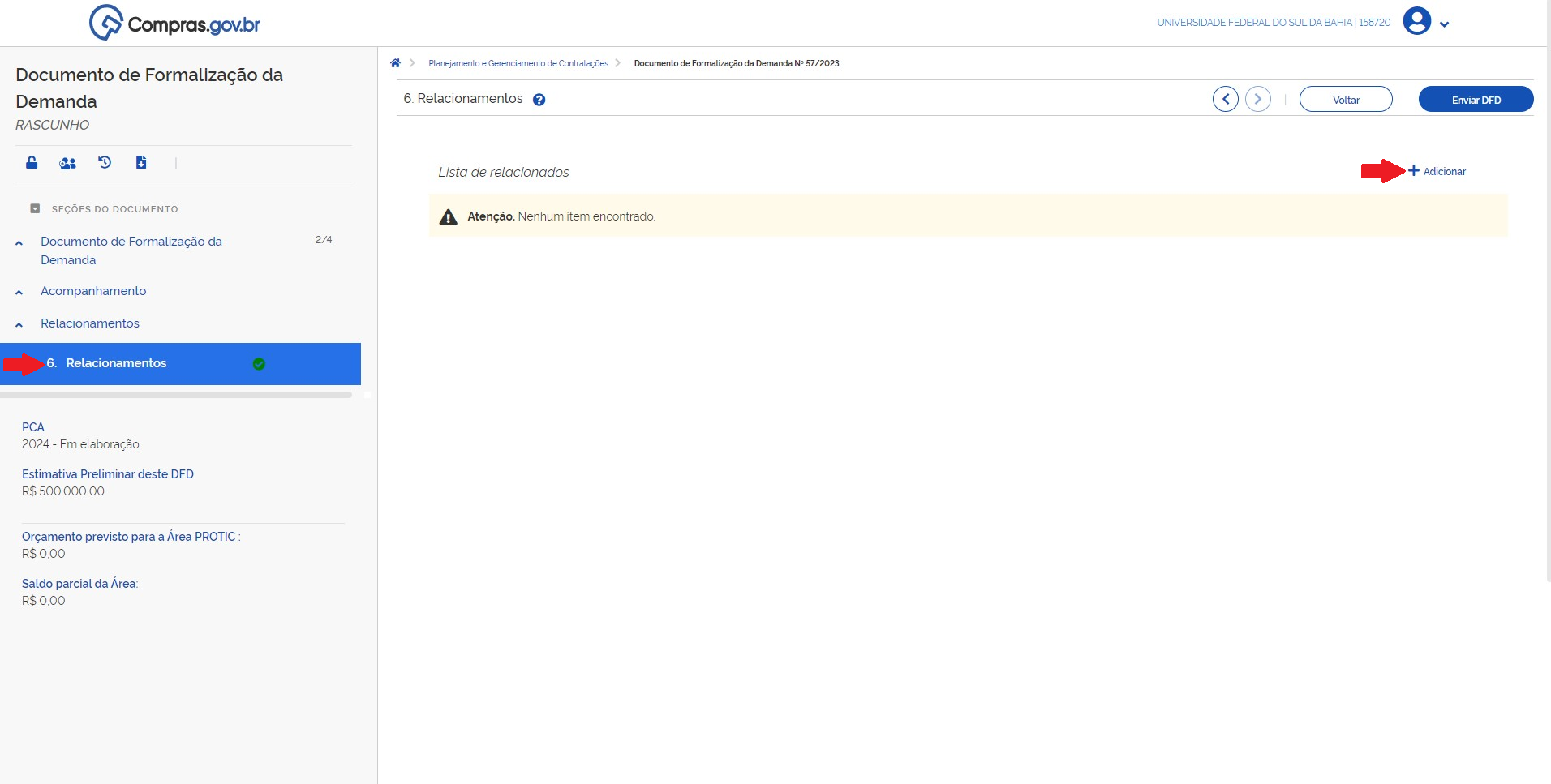Open document history clock icon
The image size is (1551, 784).
pyautogui.click(x=105, y=163)
